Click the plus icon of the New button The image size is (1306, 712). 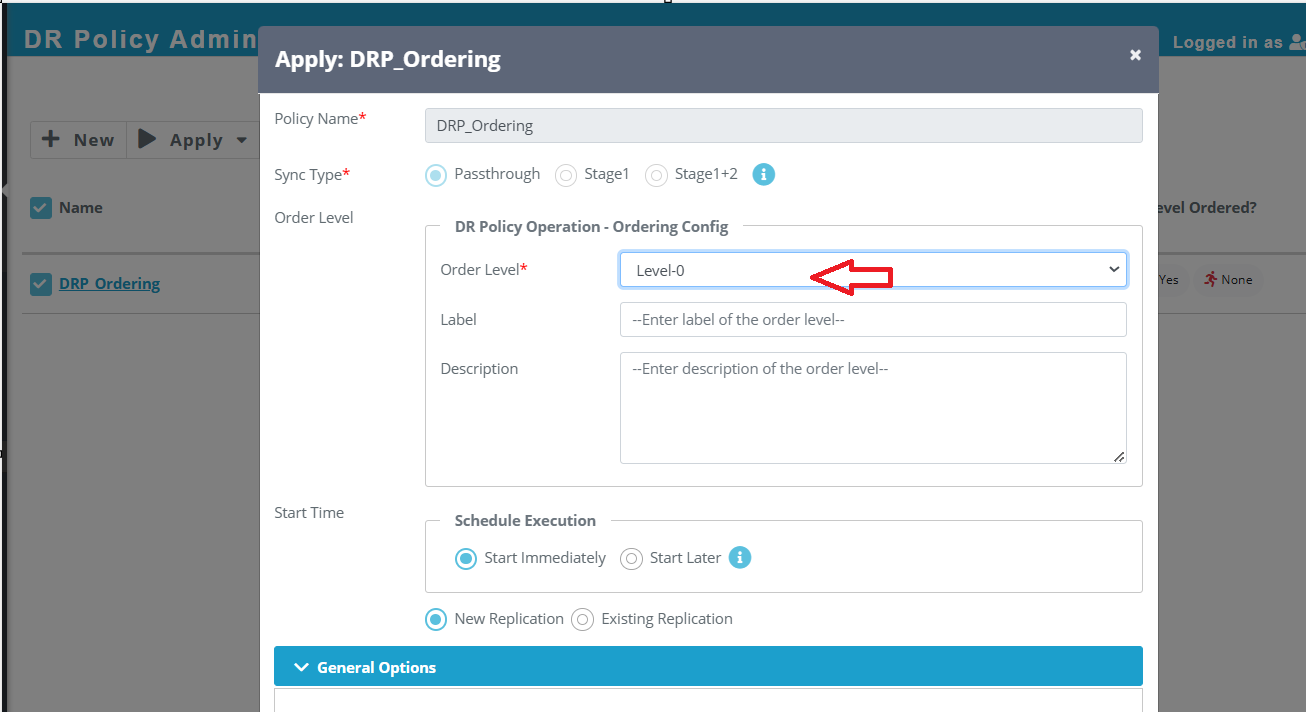coord(51,139)
